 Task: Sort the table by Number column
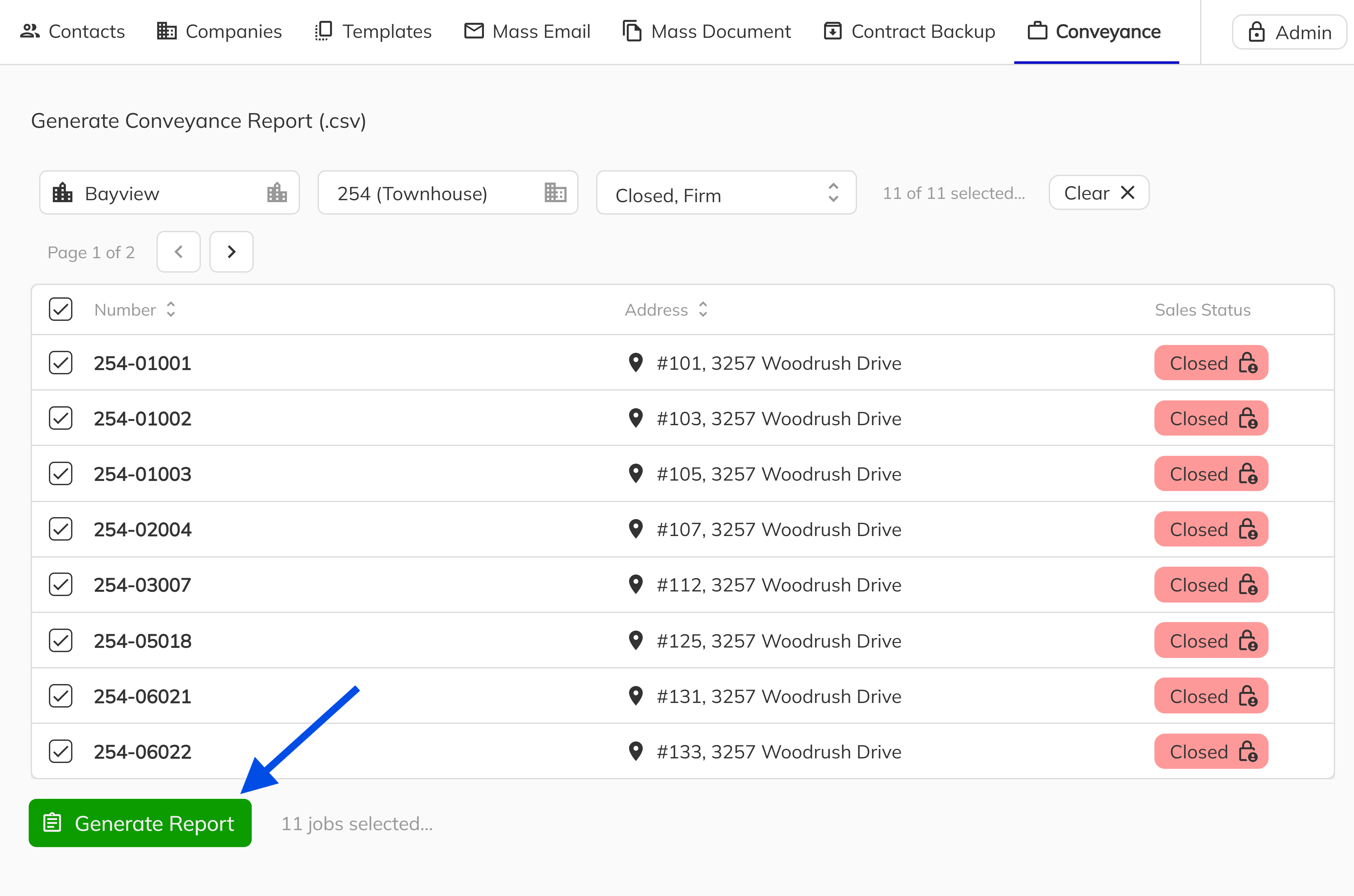(170, 309)
